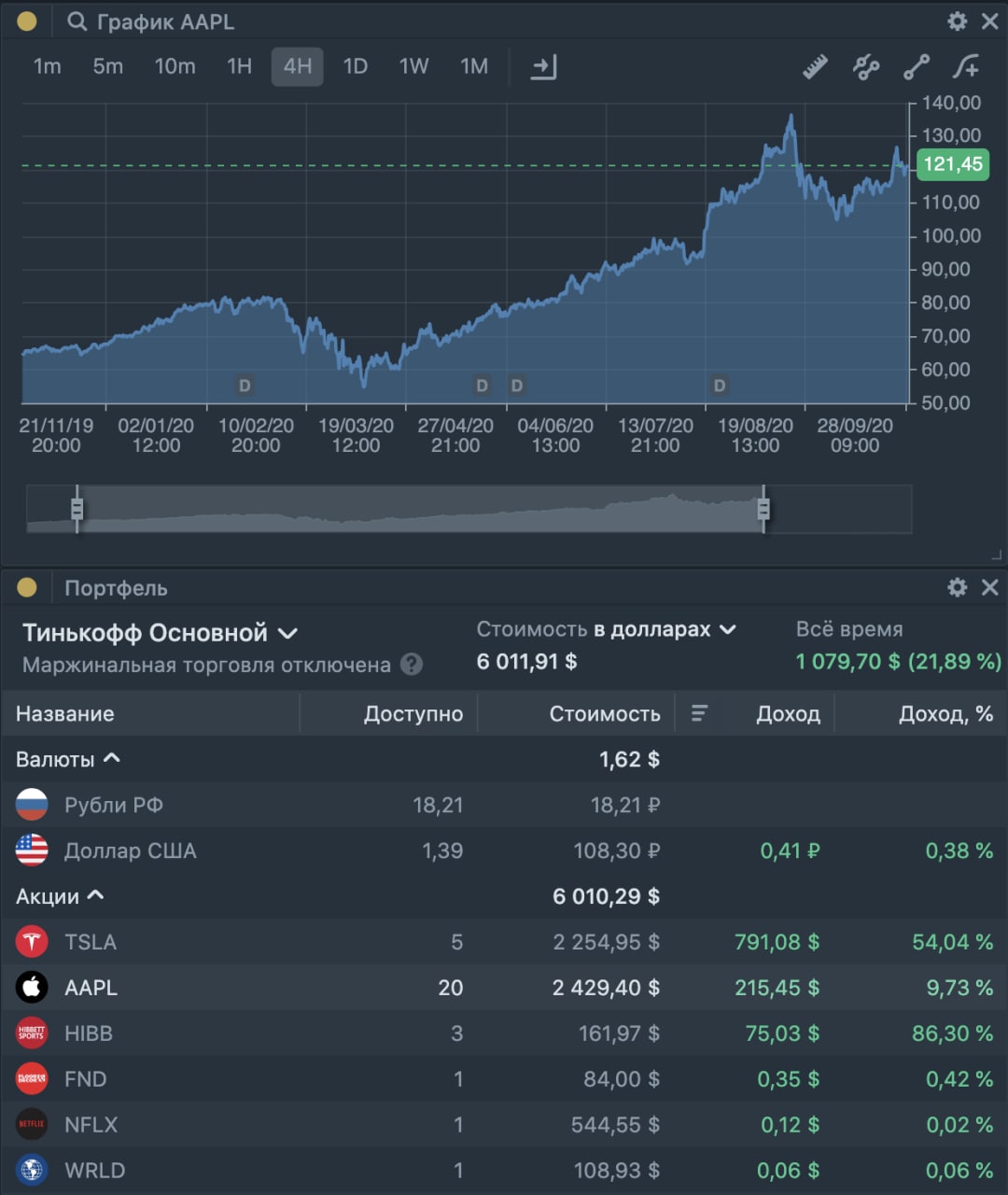Click the chart resize corner grip
The width and height of the screenshot is (1008, 1195).
coord(995,555)
